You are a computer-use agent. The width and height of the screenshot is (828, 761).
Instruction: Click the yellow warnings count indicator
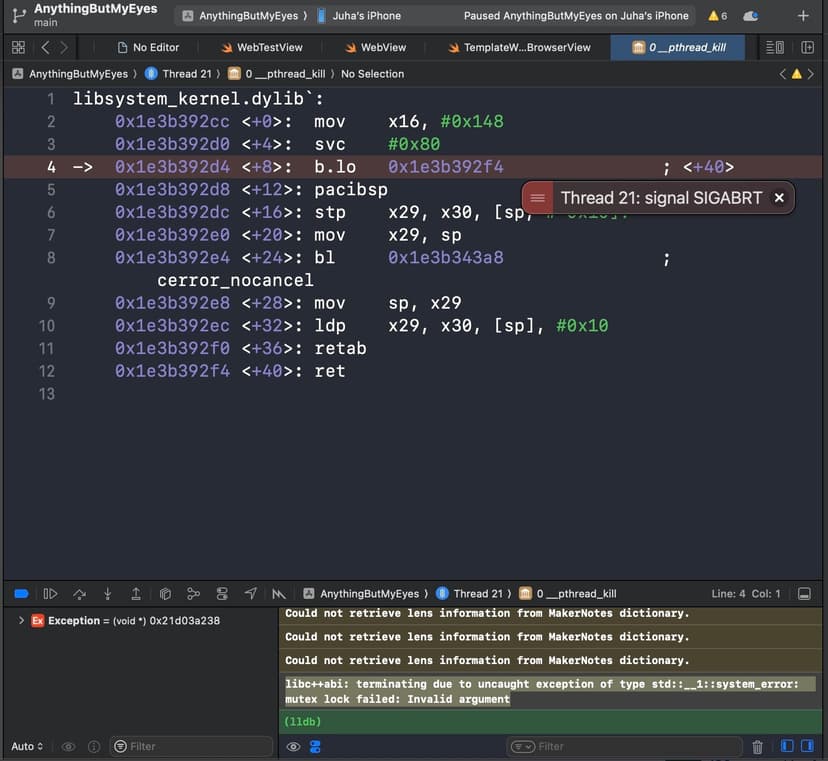(x=717, y=16)
